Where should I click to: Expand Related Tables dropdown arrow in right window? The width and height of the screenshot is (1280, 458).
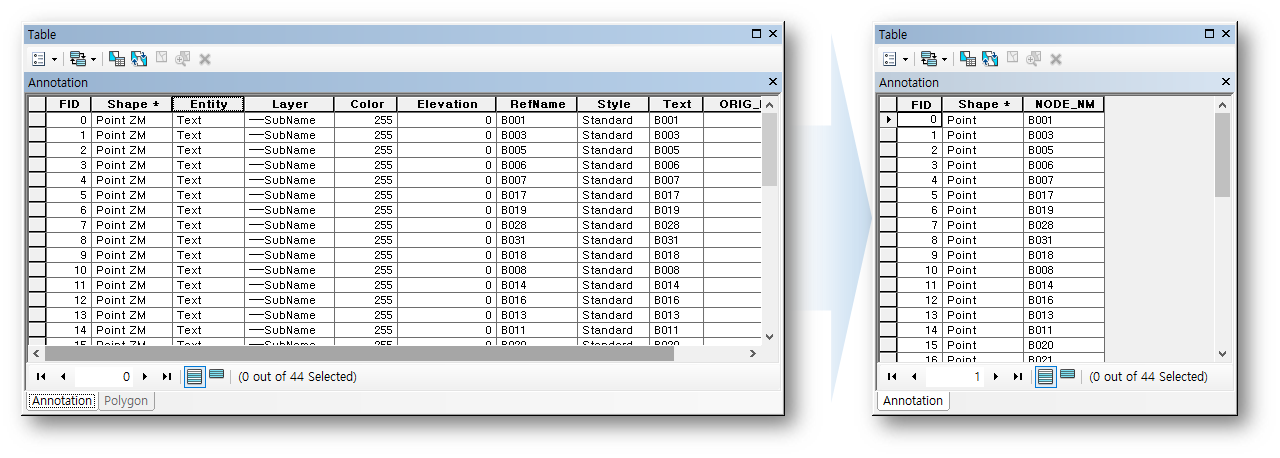tap(945, 60)
